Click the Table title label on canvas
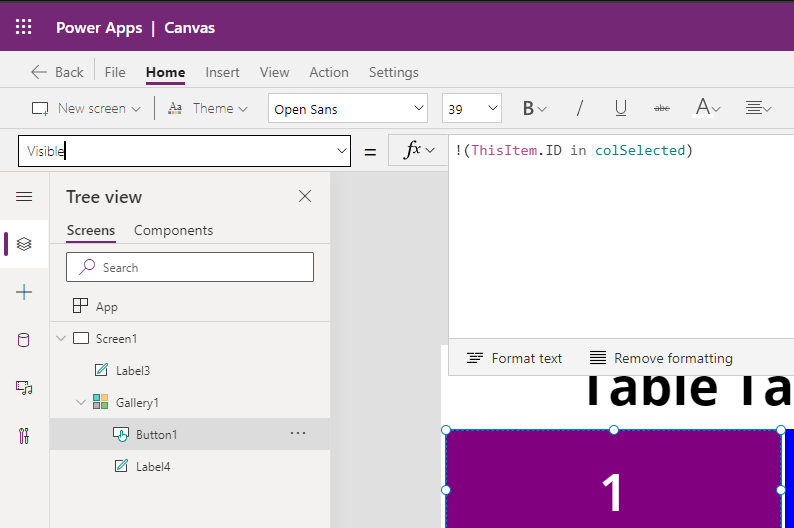Screen dimensions: 794x528 click(x=689, y=390)
